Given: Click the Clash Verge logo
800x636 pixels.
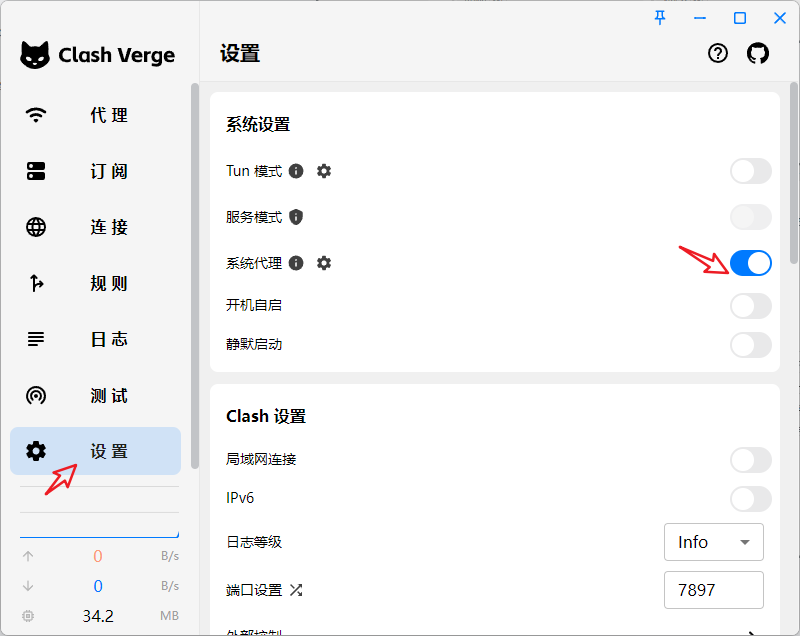Looking at the screenshot, I should 35,55.
